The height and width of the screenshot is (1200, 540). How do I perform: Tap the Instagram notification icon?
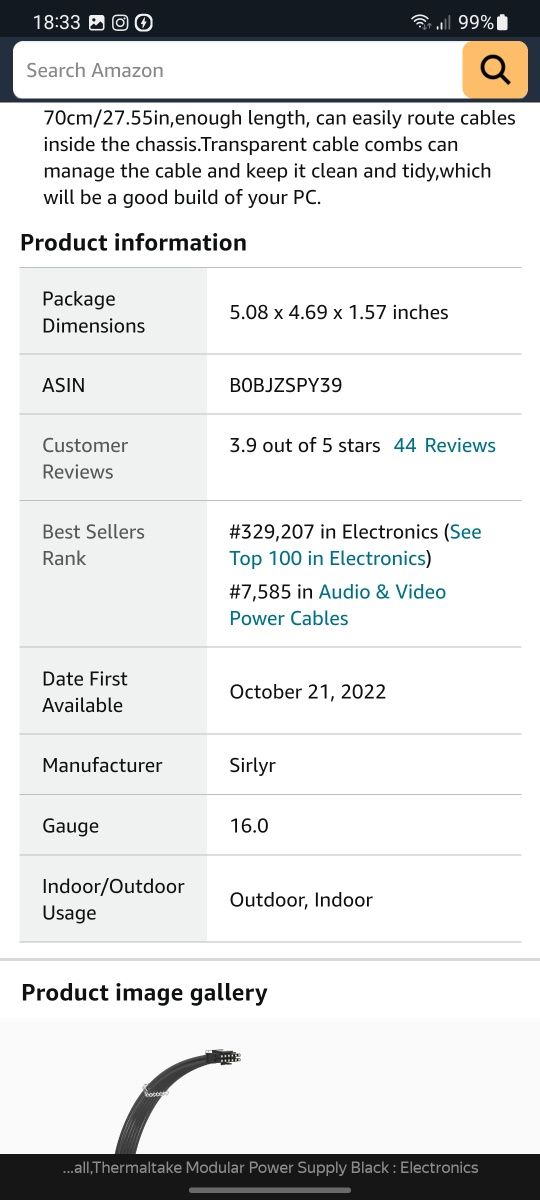(x=120, y=22)
